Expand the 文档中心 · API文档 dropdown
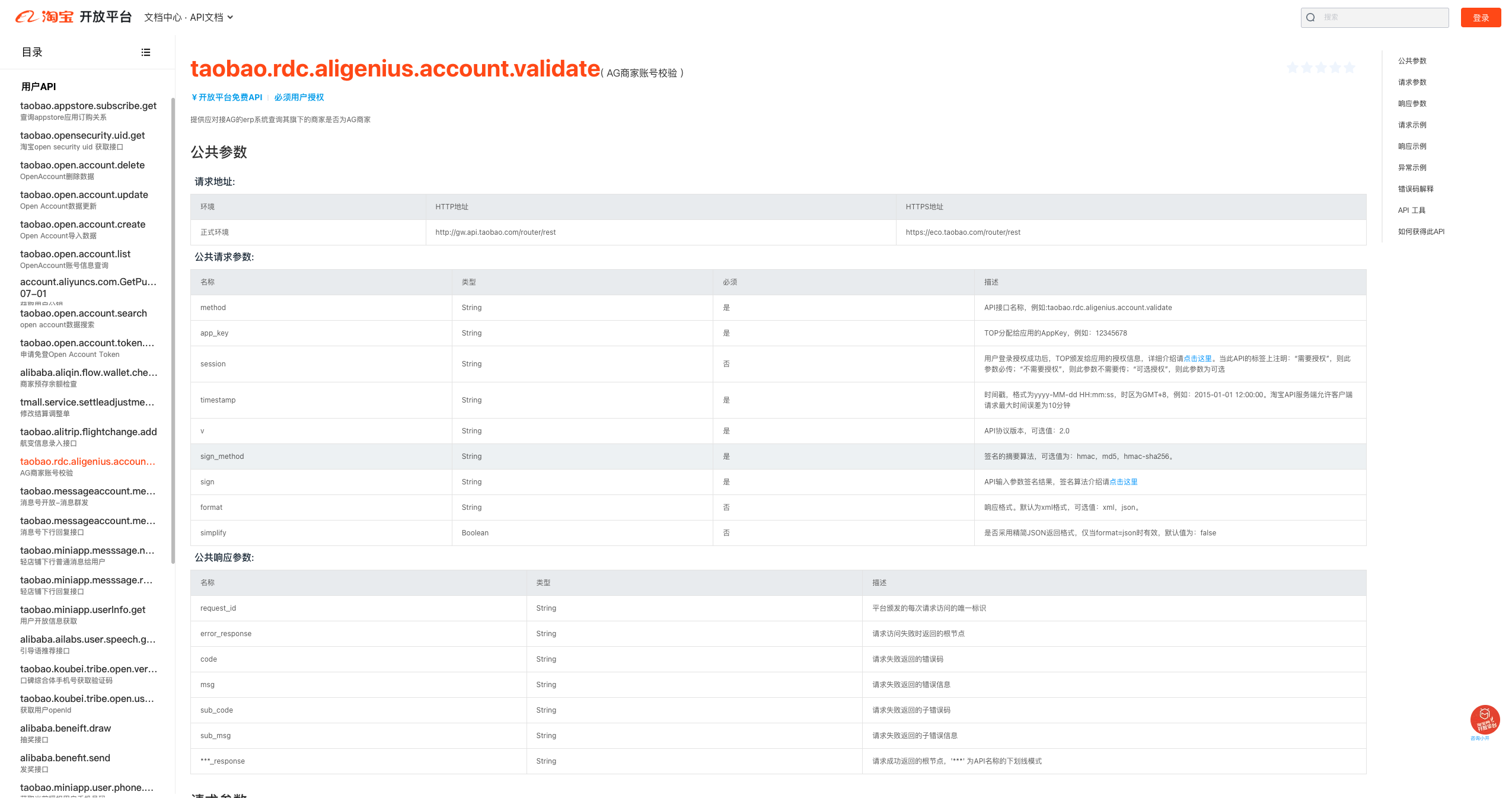Screen dimensions: 1512x798 (x=189, y=17)
